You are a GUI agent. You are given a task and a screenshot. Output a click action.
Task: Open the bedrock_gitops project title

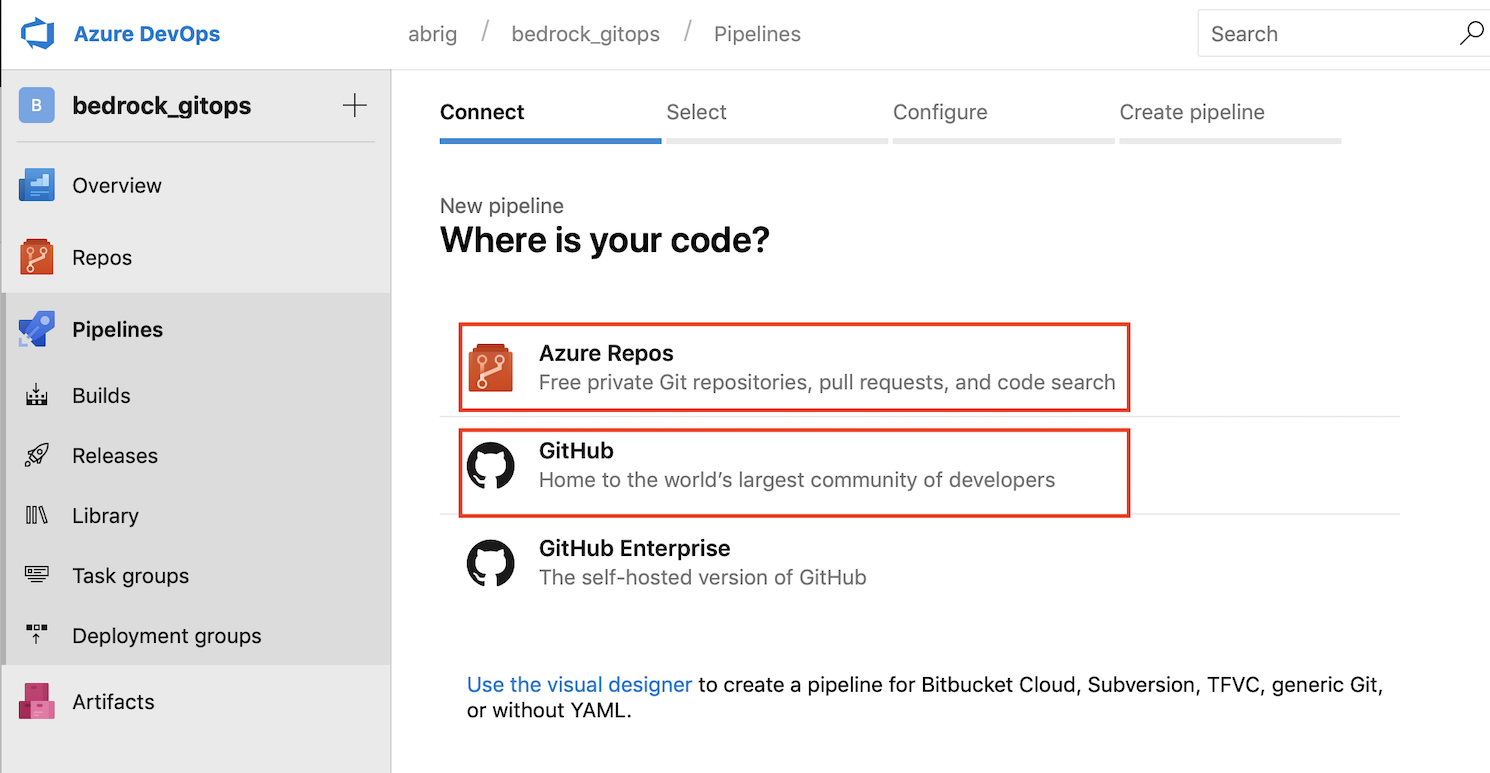tap(162, 106)
